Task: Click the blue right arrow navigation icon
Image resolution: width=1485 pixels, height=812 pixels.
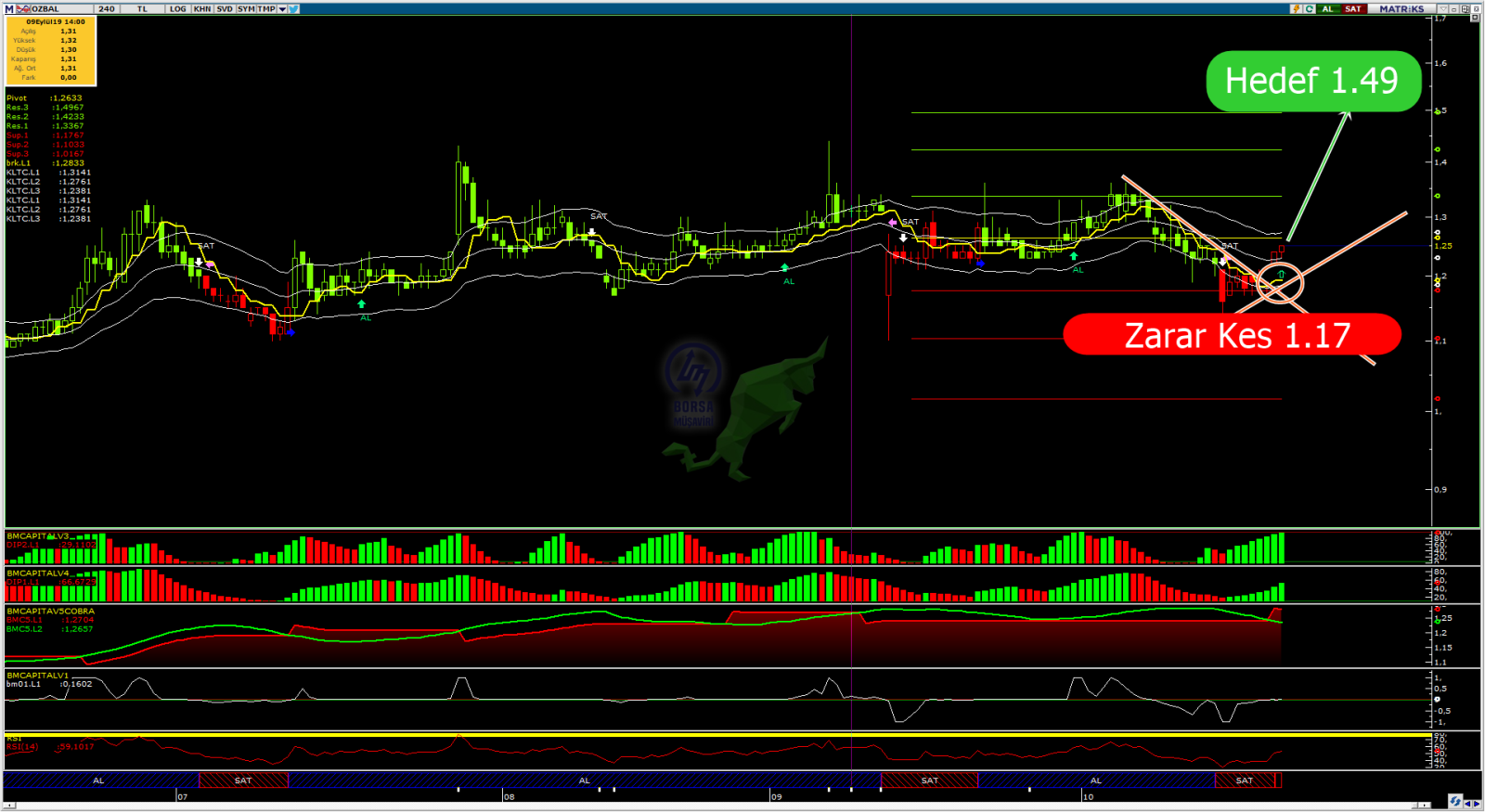Action: point(1477,803)
